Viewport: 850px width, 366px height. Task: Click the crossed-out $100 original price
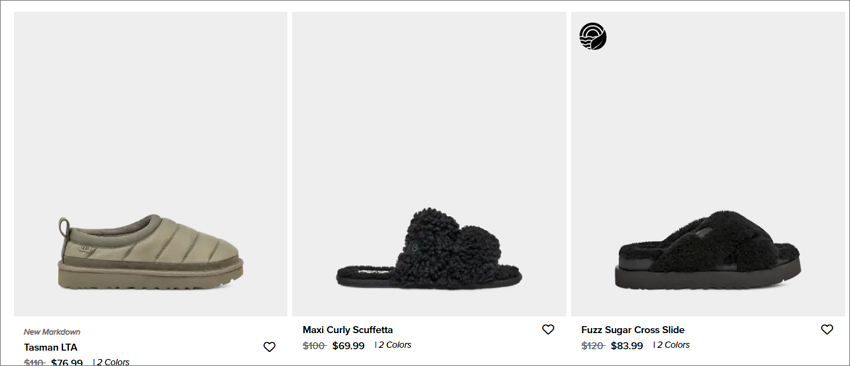click(x=314, y=345)
